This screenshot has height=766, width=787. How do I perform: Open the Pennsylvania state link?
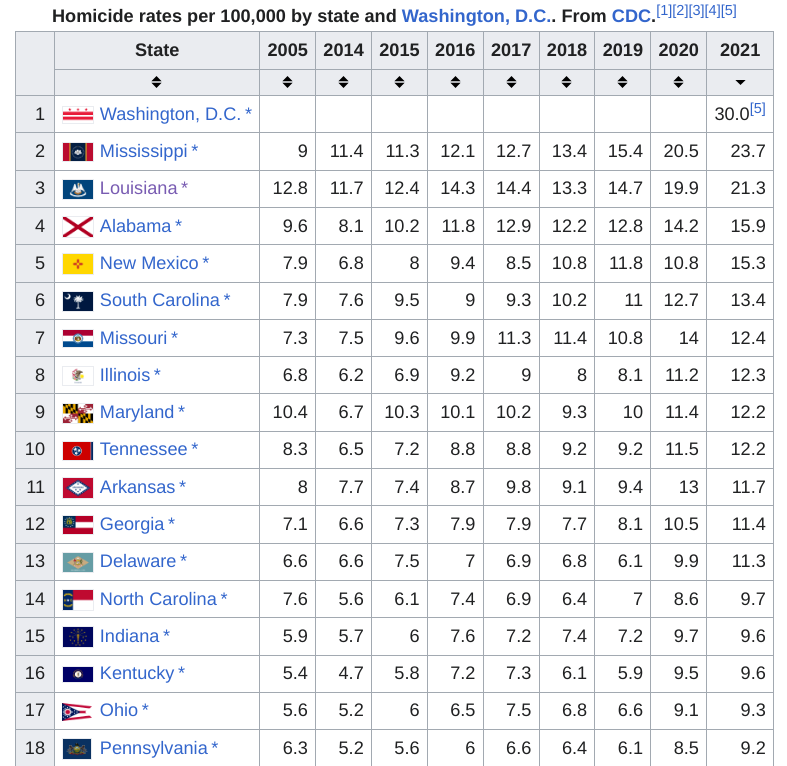[x=154, y=748]
